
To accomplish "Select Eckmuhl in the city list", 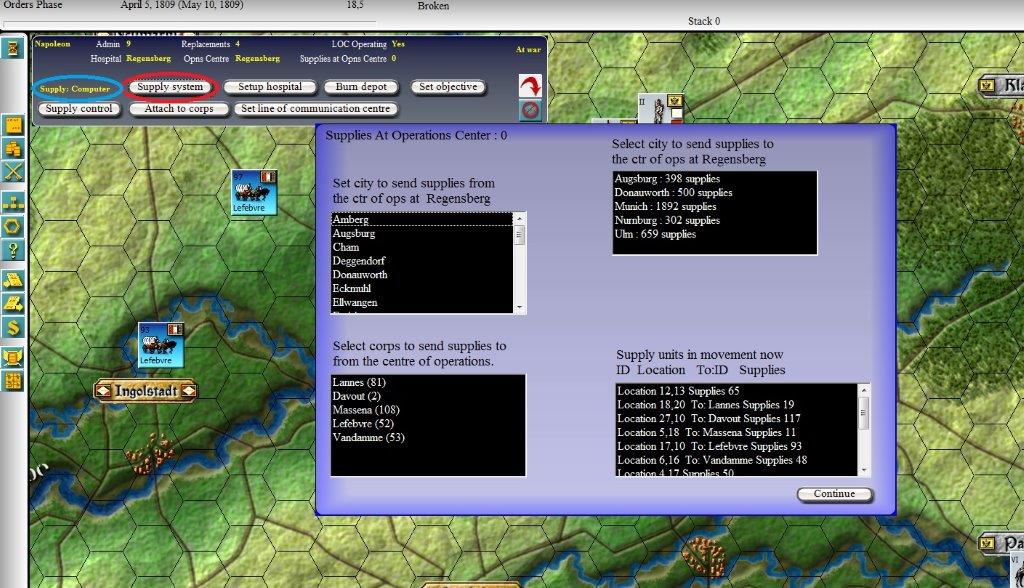I will (x=422, y=288).
